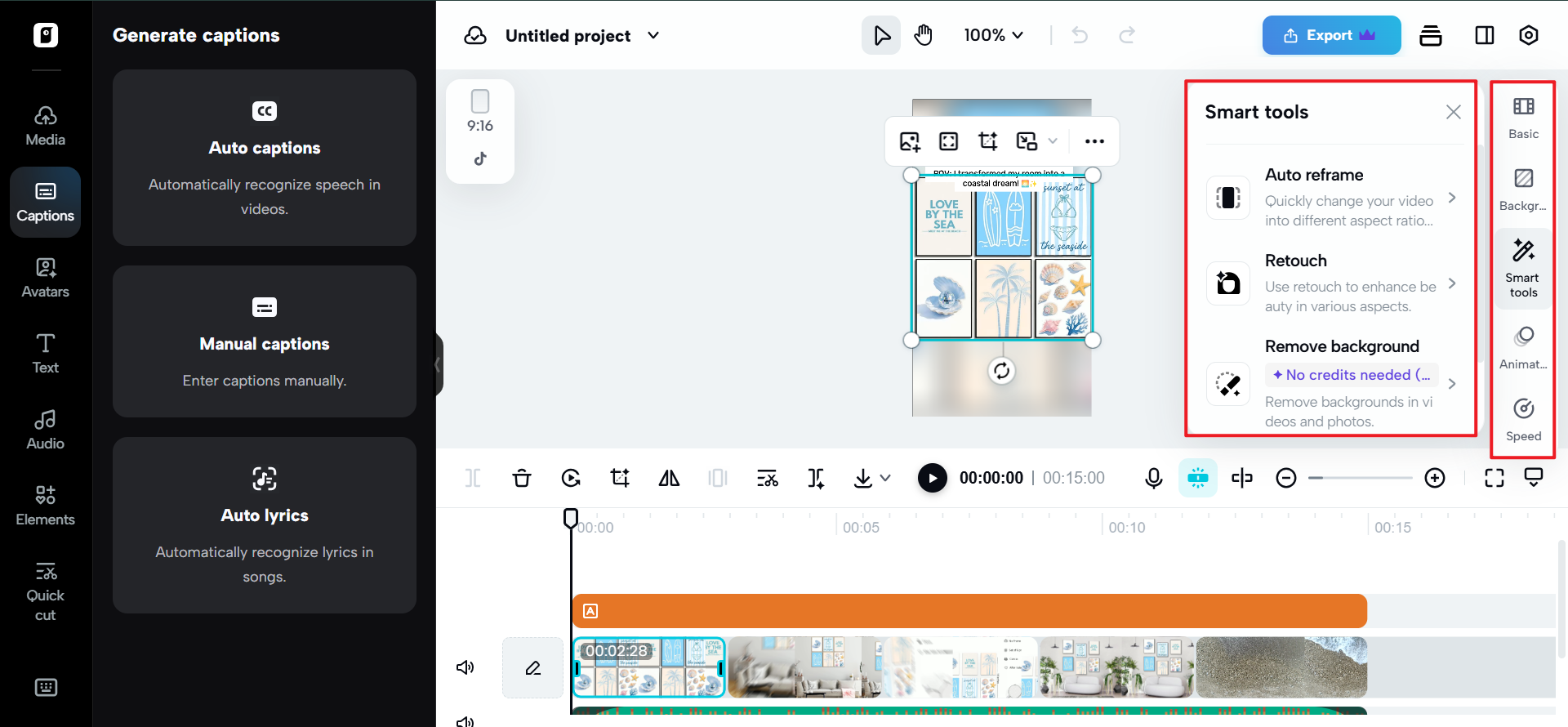Screen dimensions: 1568x727
Task: Click the delete trash icon in timeline toolbar
Action: pyautogui.click(x=522, y=478)
